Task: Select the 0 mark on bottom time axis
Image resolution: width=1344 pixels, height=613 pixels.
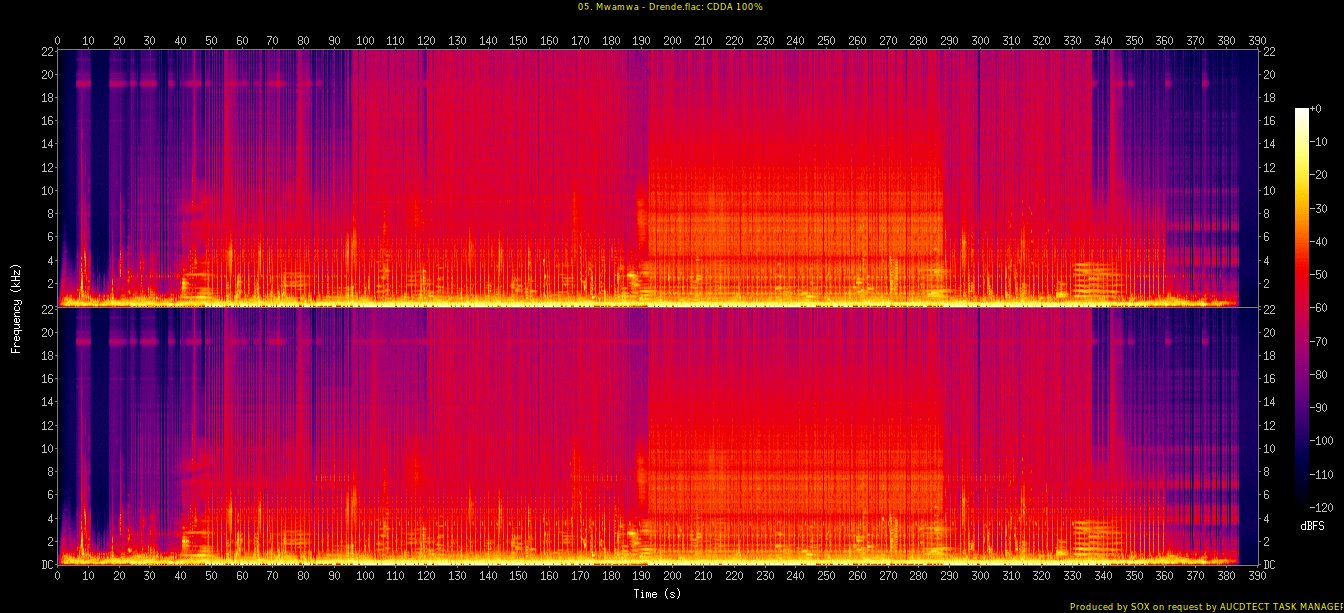Action: (57, 577)
